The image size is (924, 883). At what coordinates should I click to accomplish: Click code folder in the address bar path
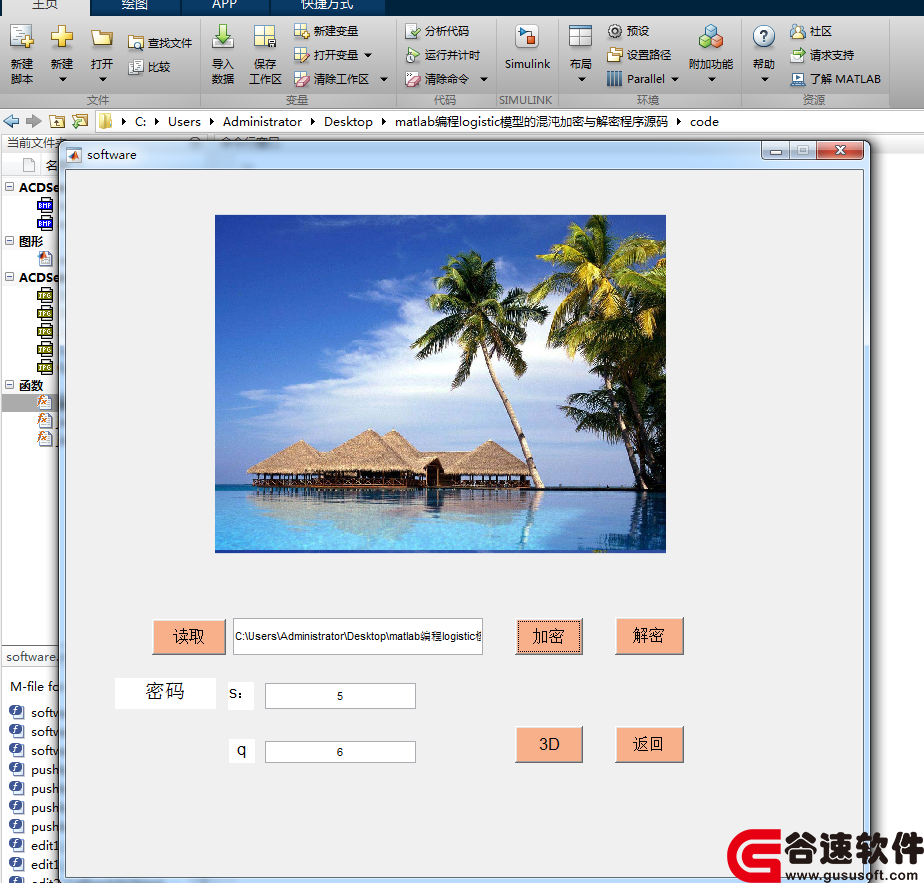[x=704, y=121]
